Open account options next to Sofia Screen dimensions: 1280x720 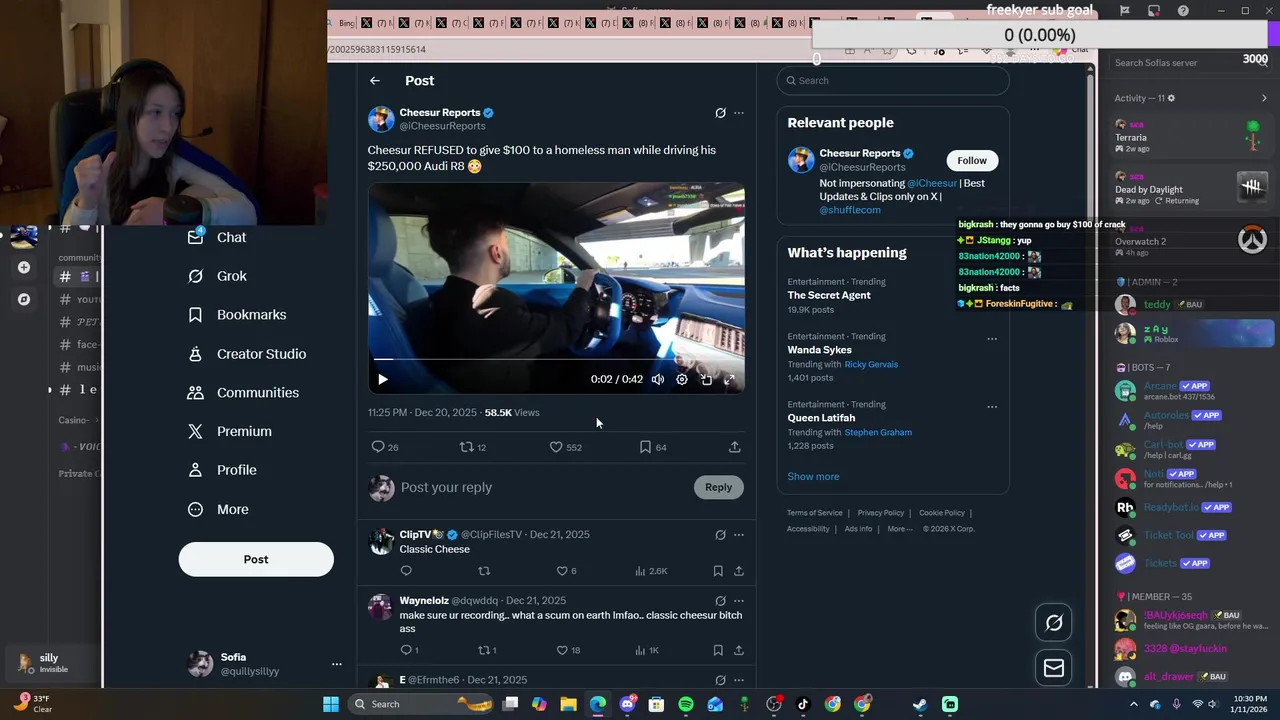tap(336, 664)
